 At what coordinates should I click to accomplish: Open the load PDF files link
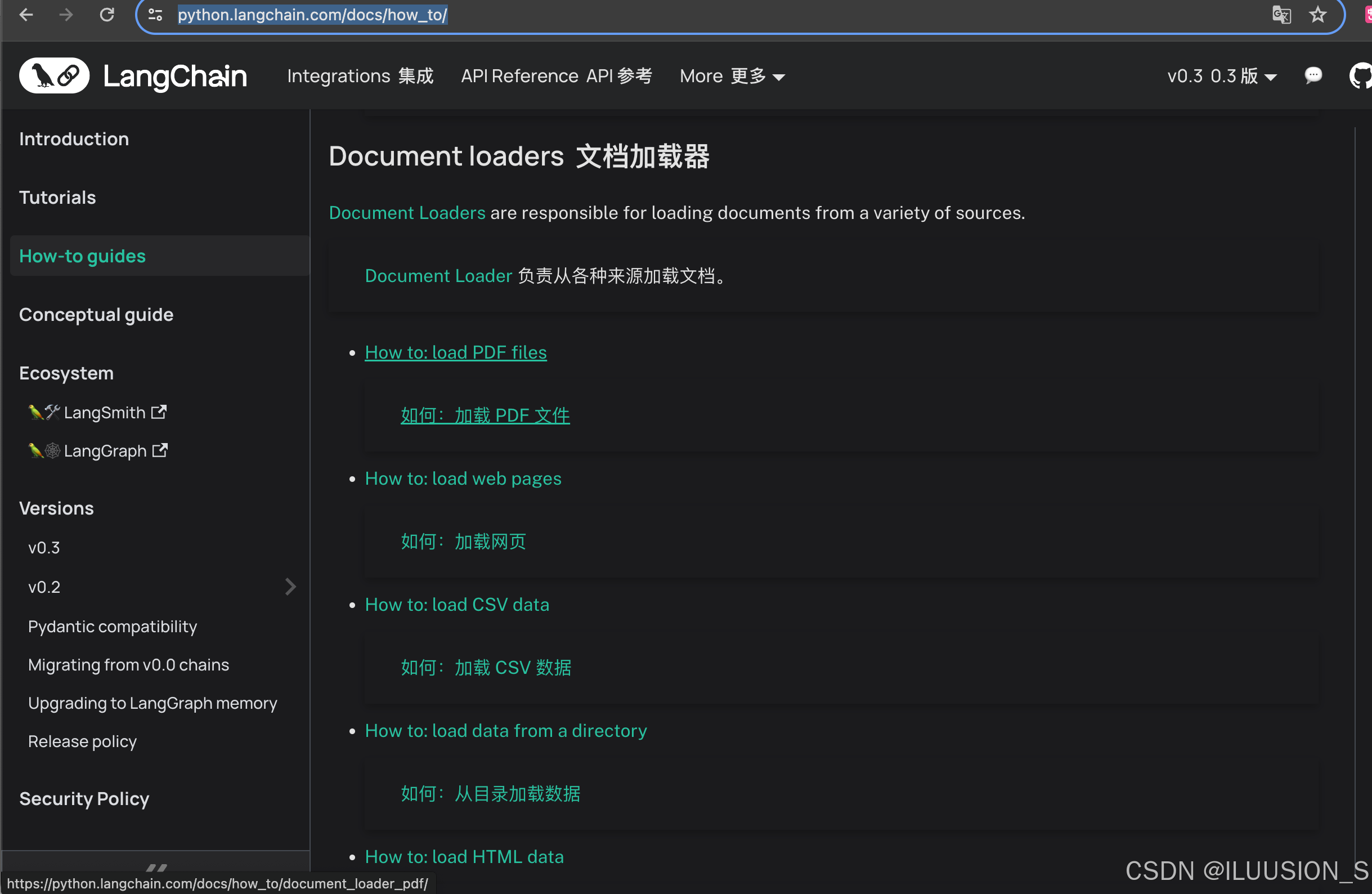[x=455, y=352]
